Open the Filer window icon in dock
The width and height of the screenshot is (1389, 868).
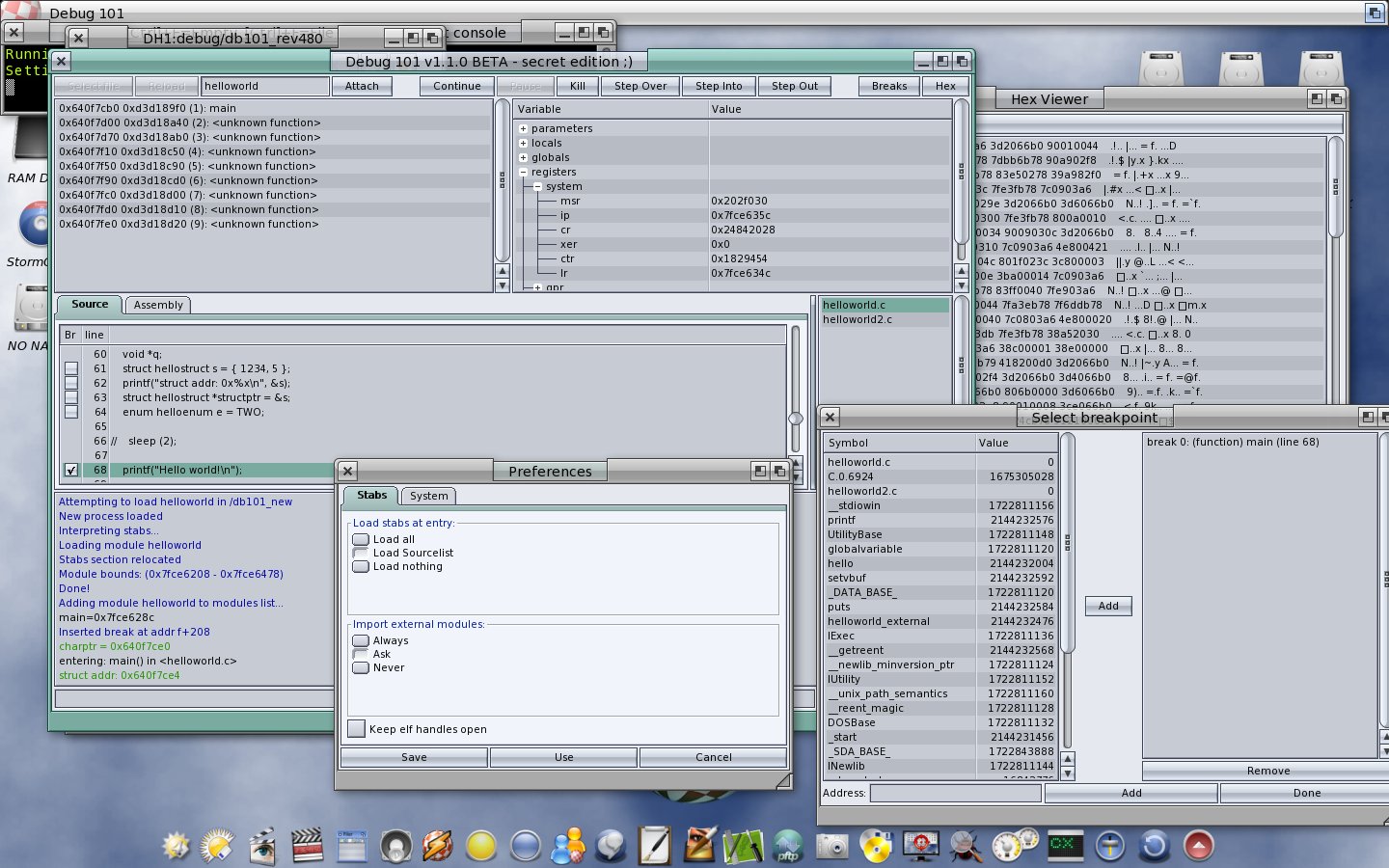[352, 846]
